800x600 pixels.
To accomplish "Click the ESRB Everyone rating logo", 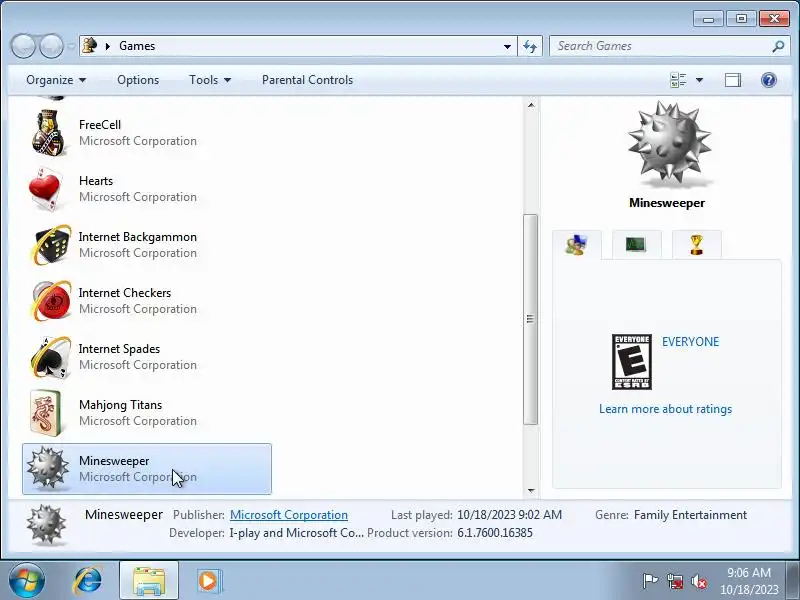I will (x=632, y=362).
